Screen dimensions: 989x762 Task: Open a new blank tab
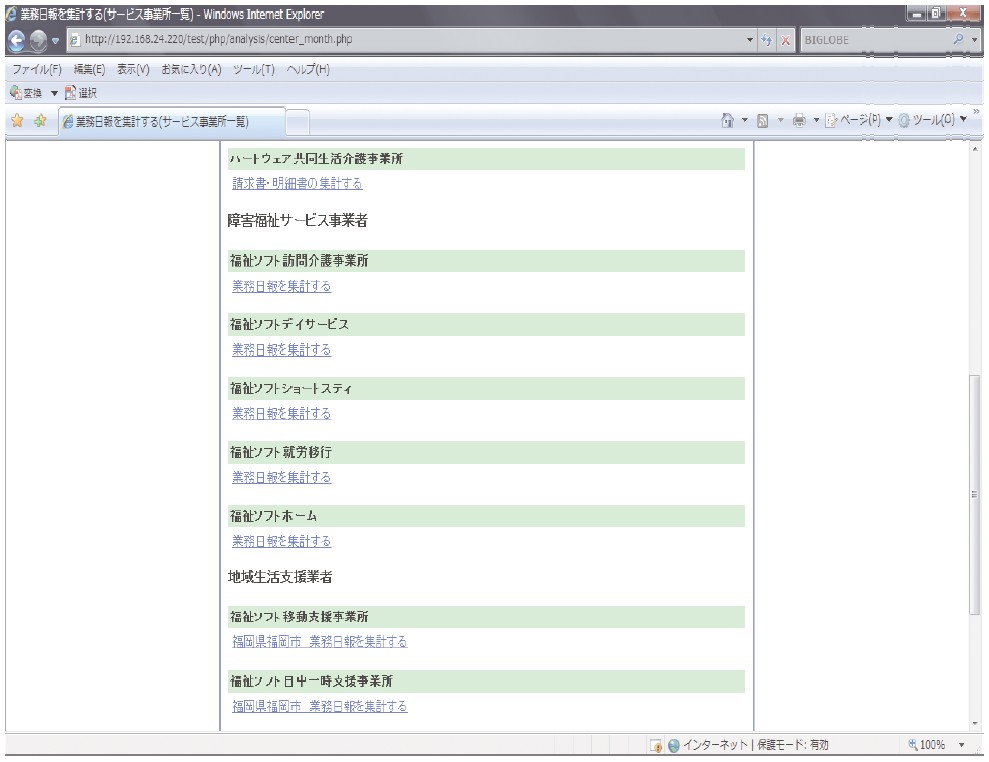[x=297, y=122]
